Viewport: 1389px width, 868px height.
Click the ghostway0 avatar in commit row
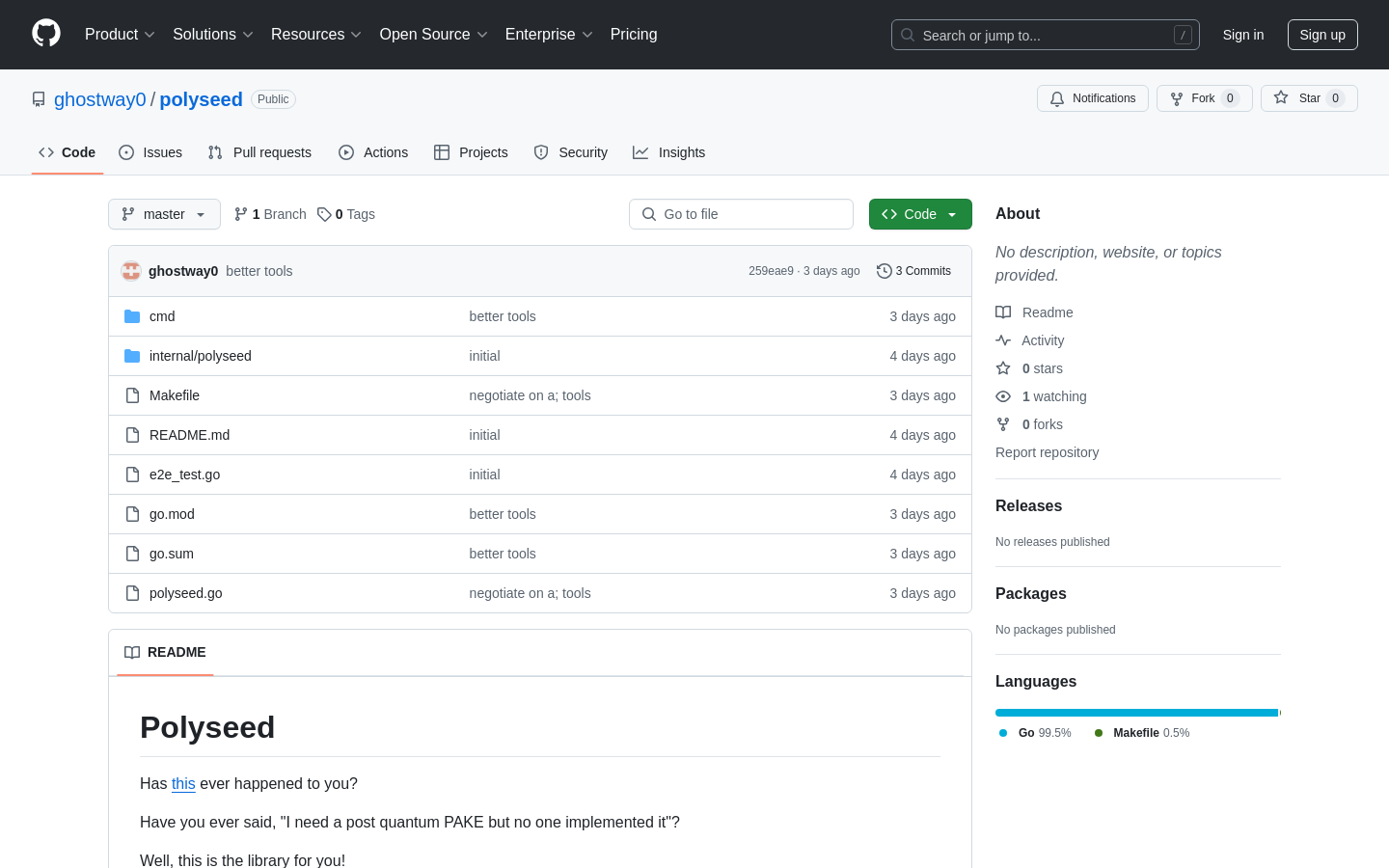[x=131, y=271]
